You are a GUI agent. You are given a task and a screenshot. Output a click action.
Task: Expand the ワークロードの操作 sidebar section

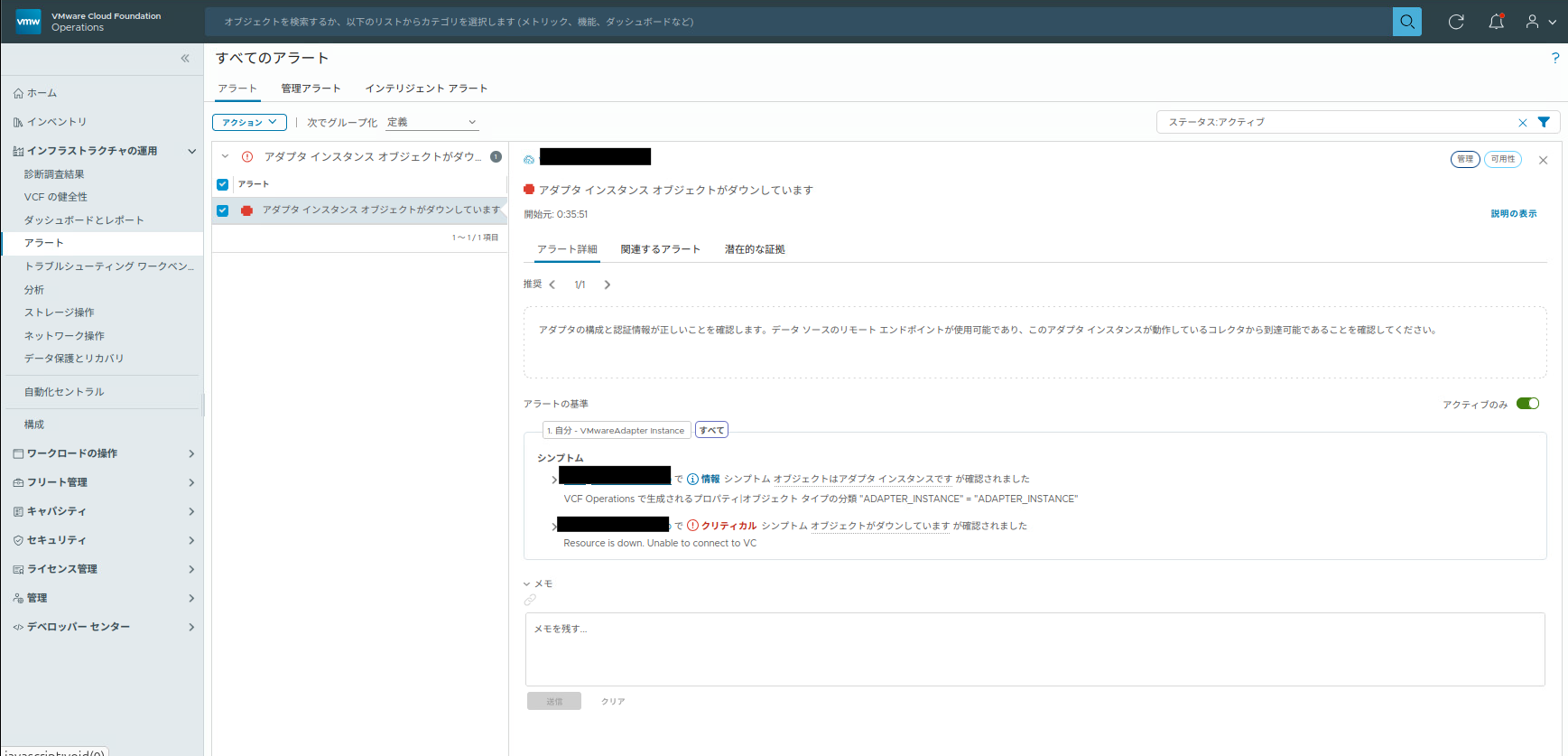(x=102, y=453)
